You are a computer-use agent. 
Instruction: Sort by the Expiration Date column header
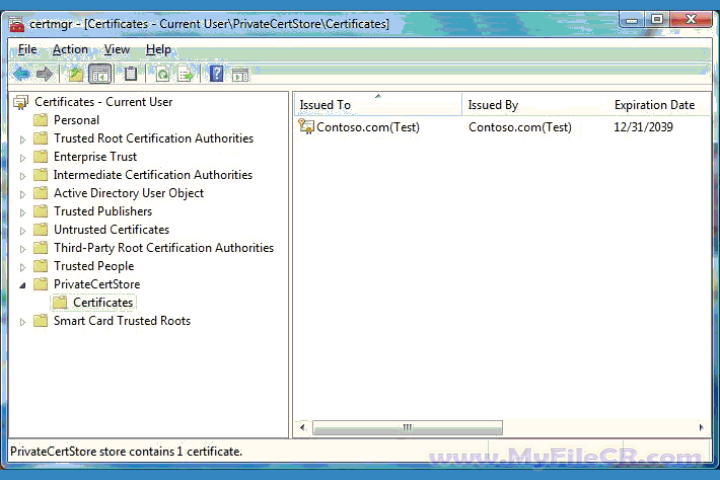[x=659, y=105]
